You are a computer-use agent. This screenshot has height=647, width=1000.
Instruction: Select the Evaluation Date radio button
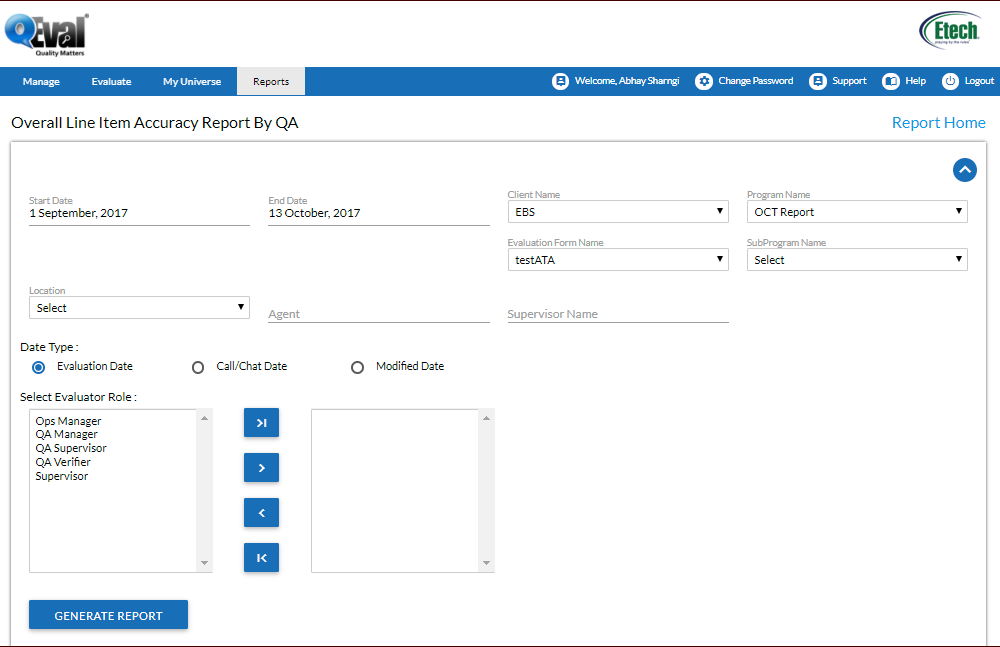click(x=39, y=367)
